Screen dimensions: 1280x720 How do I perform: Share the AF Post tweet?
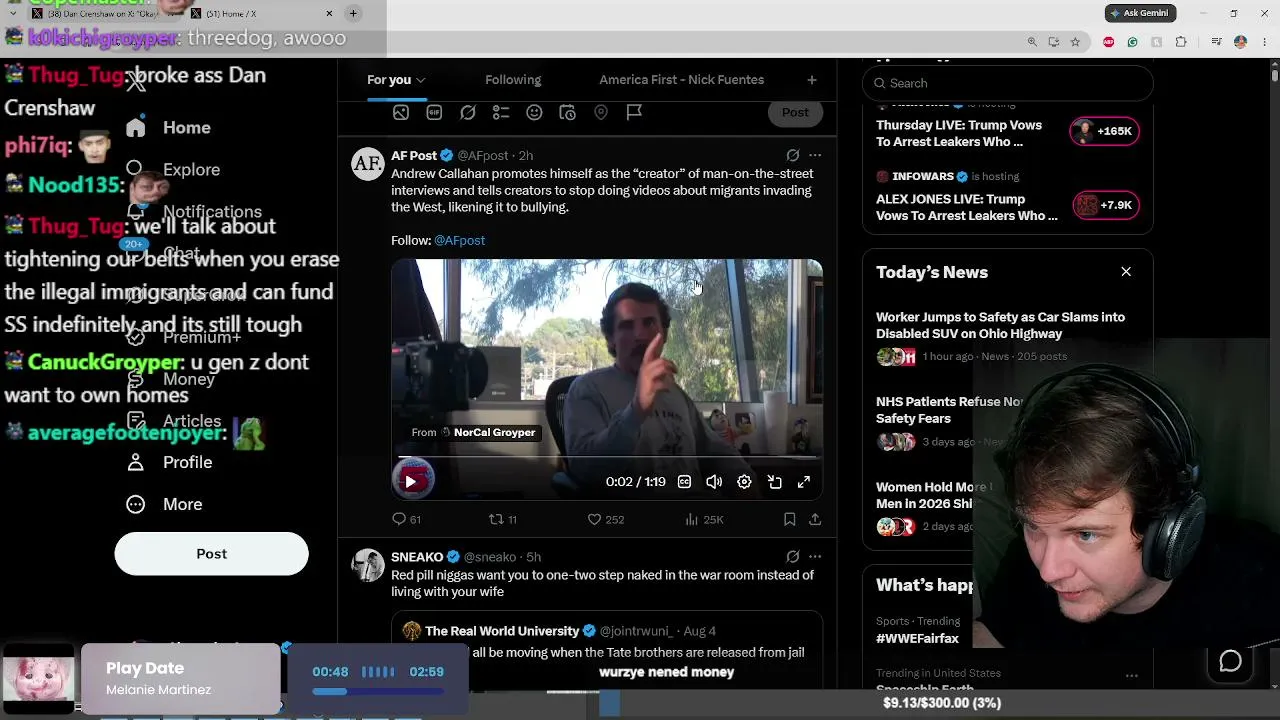click(x=815, y=519)
